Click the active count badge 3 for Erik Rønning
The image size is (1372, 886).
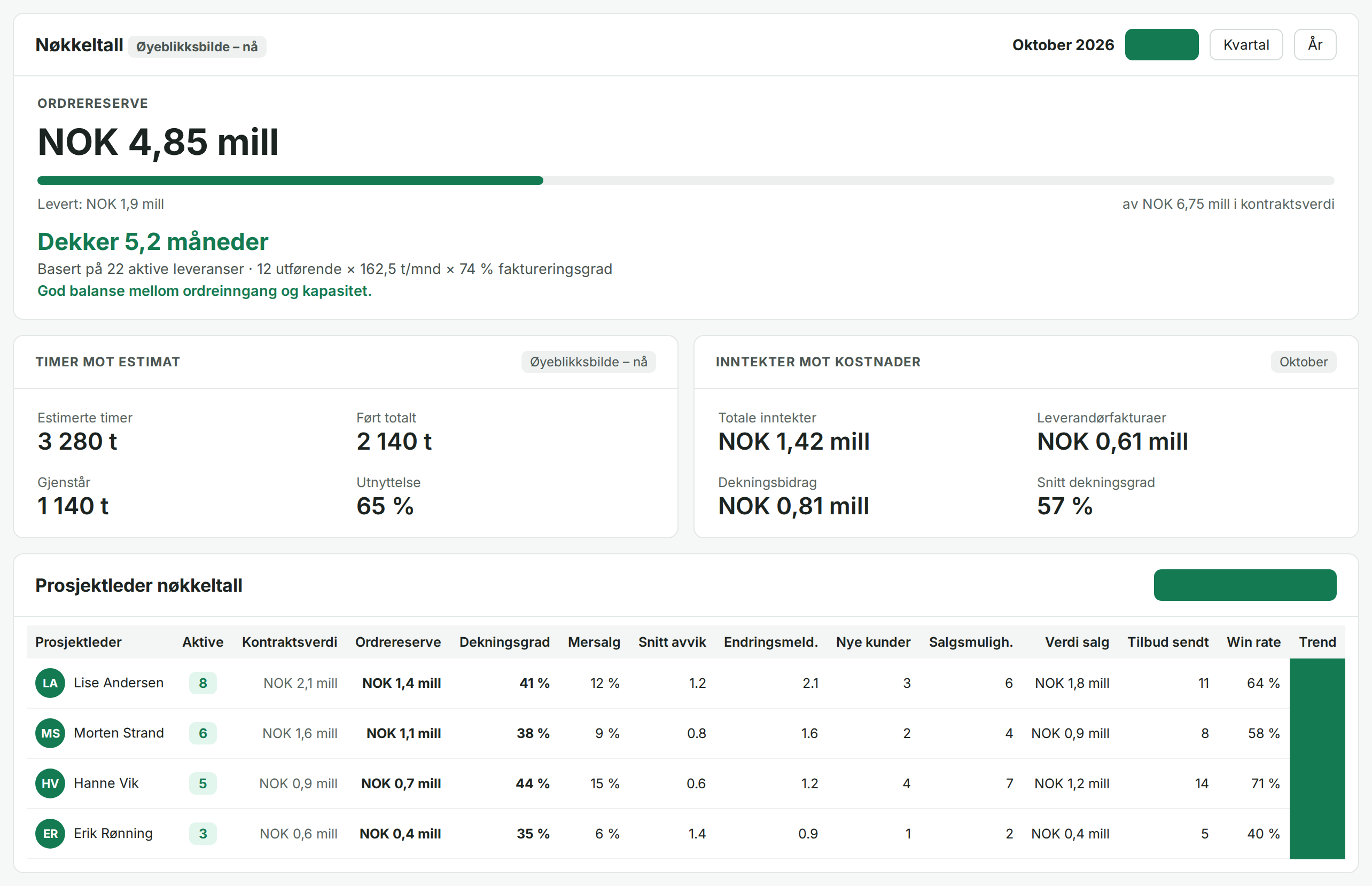coord(202,833)
